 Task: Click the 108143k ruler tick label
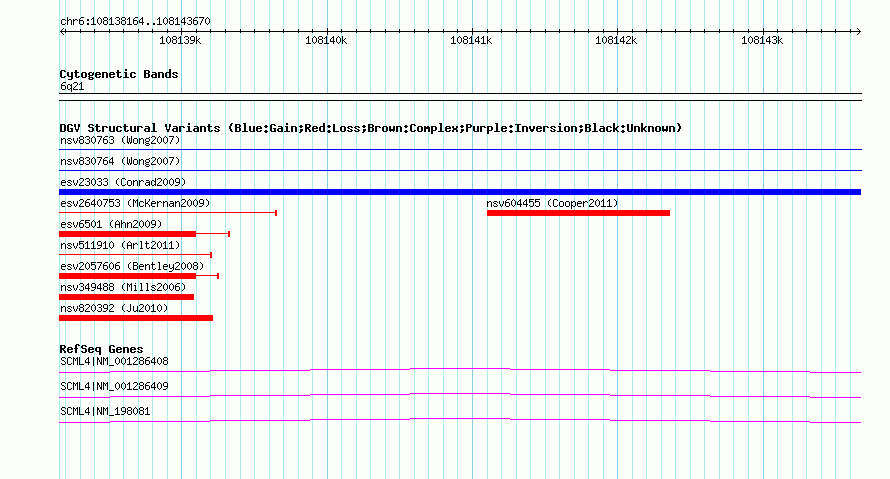[762, 40]
